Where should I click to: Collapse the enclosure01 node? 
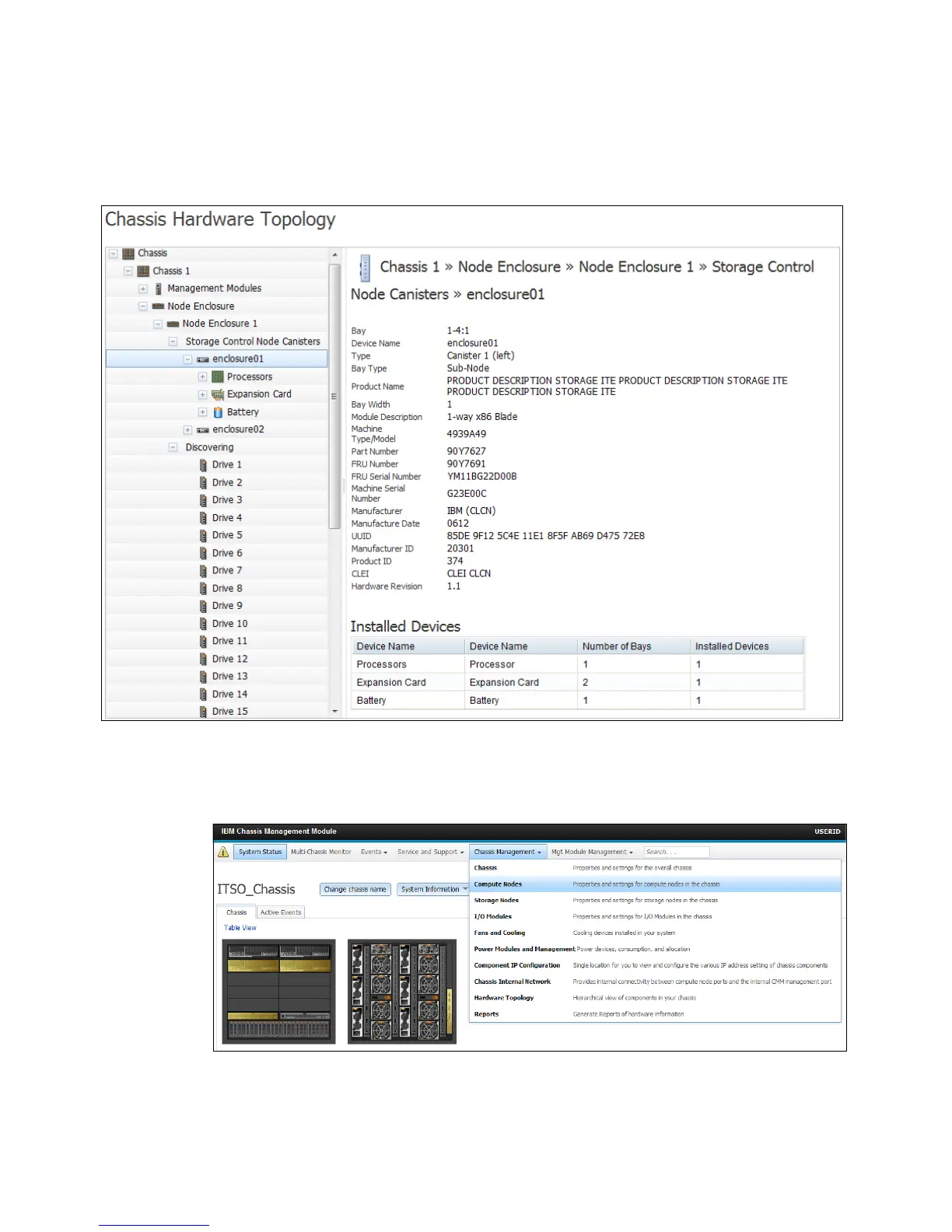point(187,359)
